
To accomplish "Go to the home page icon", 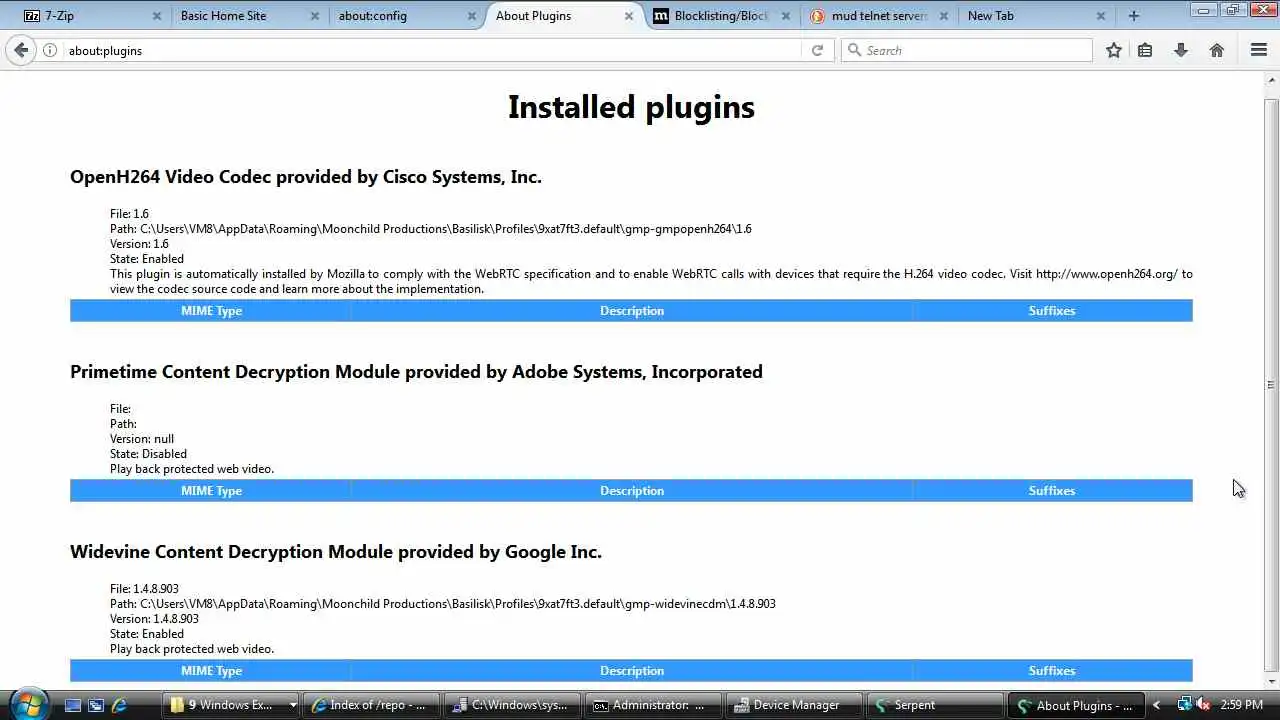I will pyautogui.click(x=1217, y=50).
